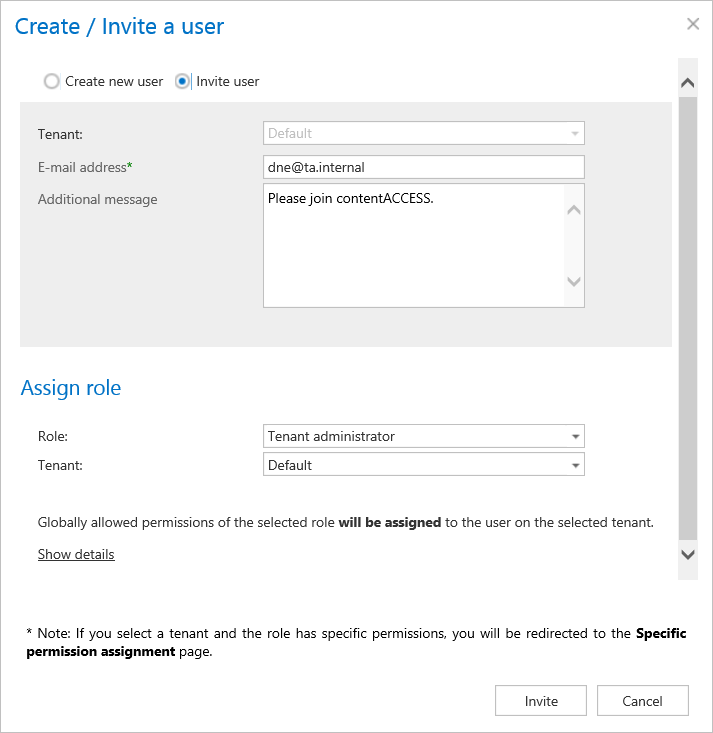This screenshot has width=713, height=733.
Task: Click the message box scroll up arrow
Action: (574, 210)
